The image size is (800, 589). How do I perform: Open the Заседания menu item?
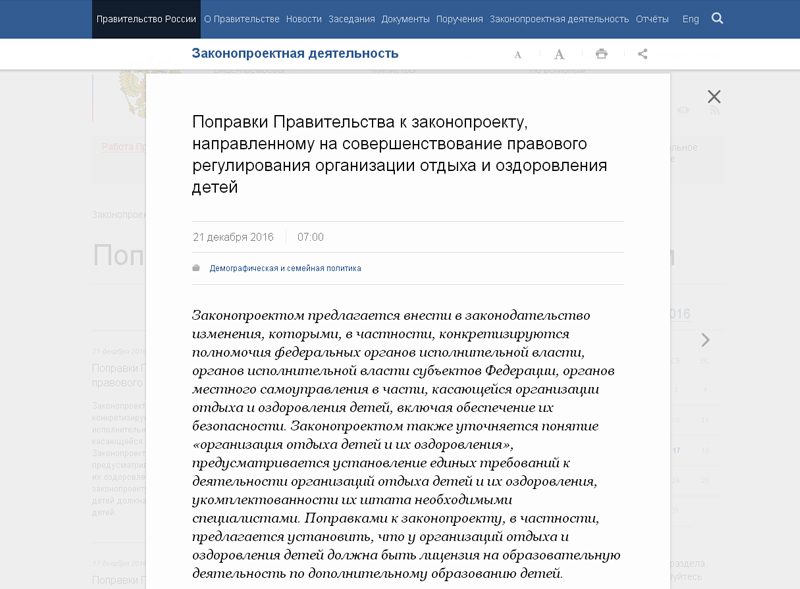point(352,19)
